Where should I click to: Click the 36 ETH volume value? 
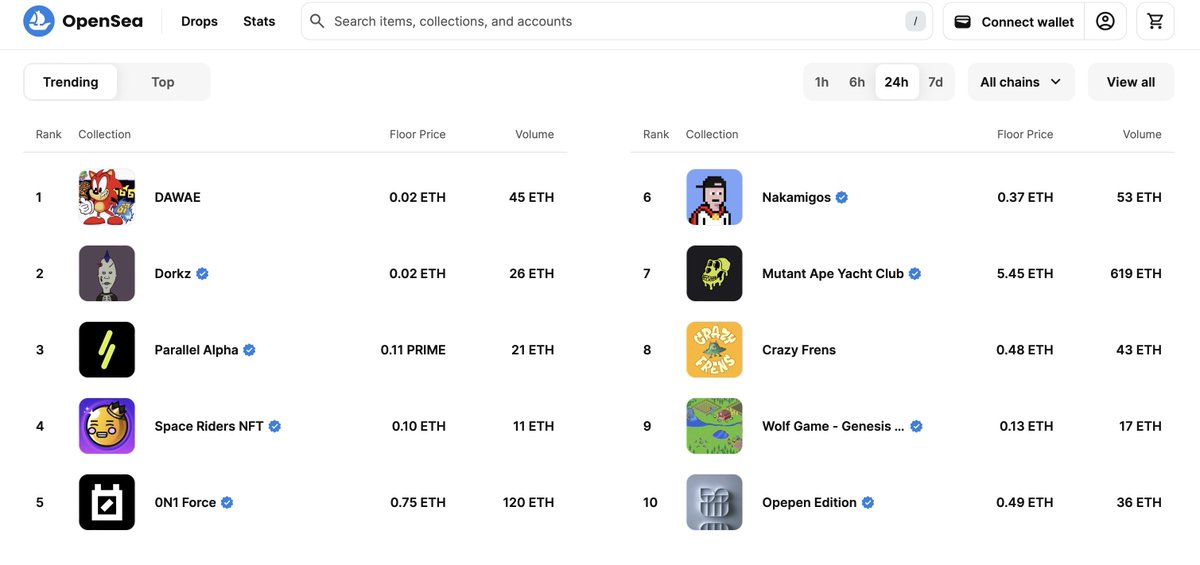[1139, 502]
